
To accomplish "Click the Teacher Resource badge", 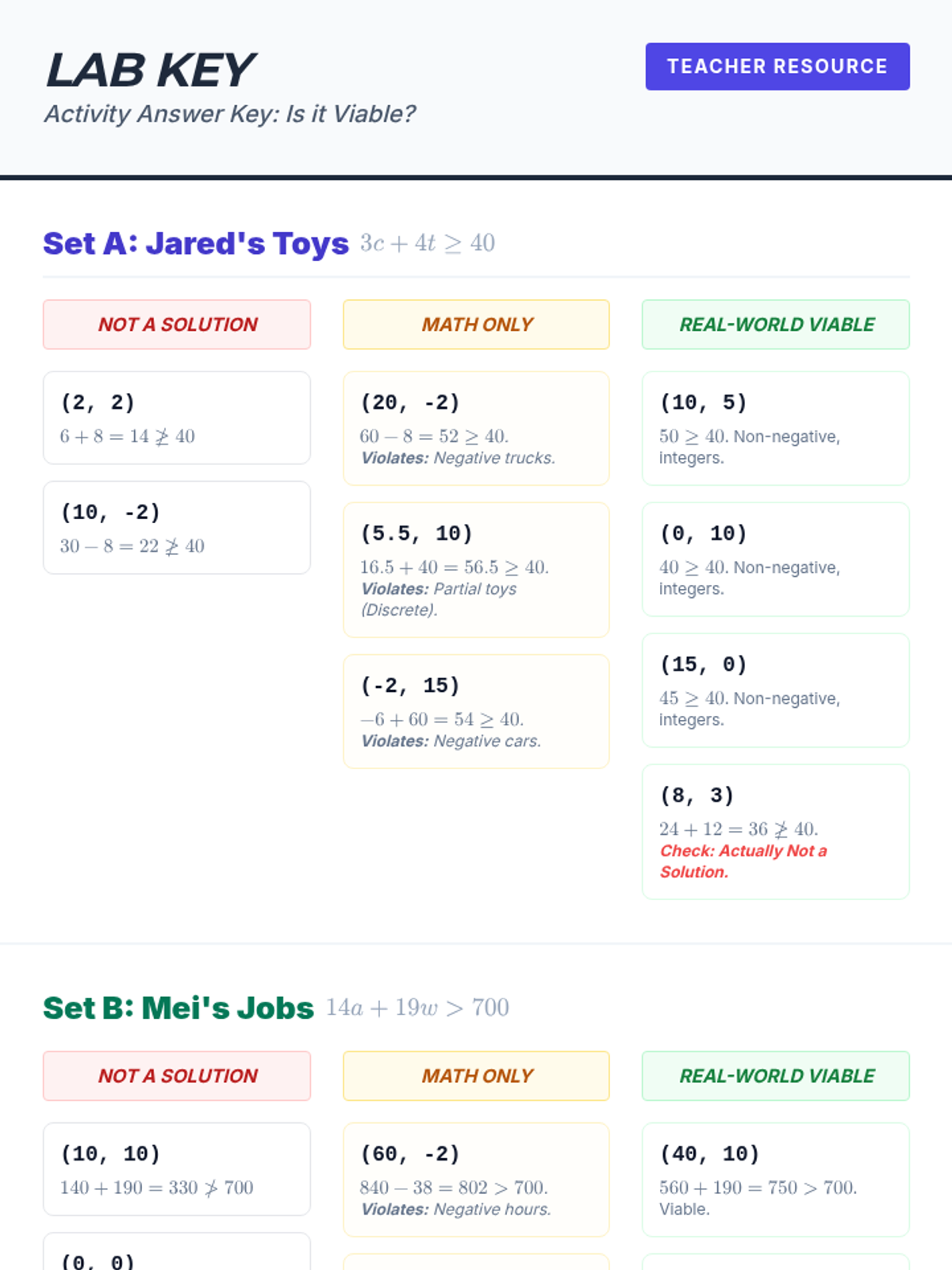I will tap(777, 67).
